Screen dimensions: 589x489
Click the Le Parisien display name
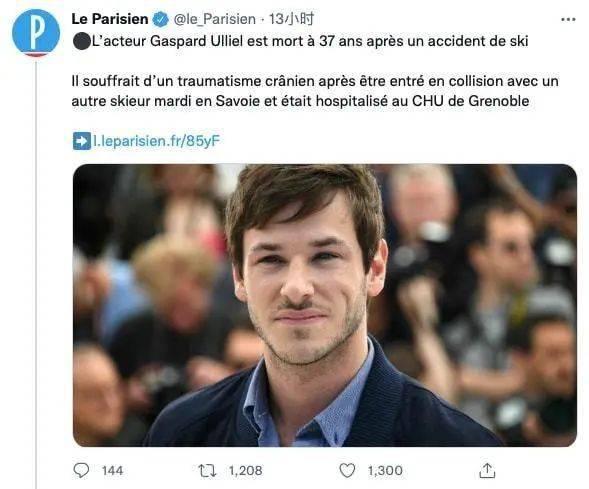110,19
